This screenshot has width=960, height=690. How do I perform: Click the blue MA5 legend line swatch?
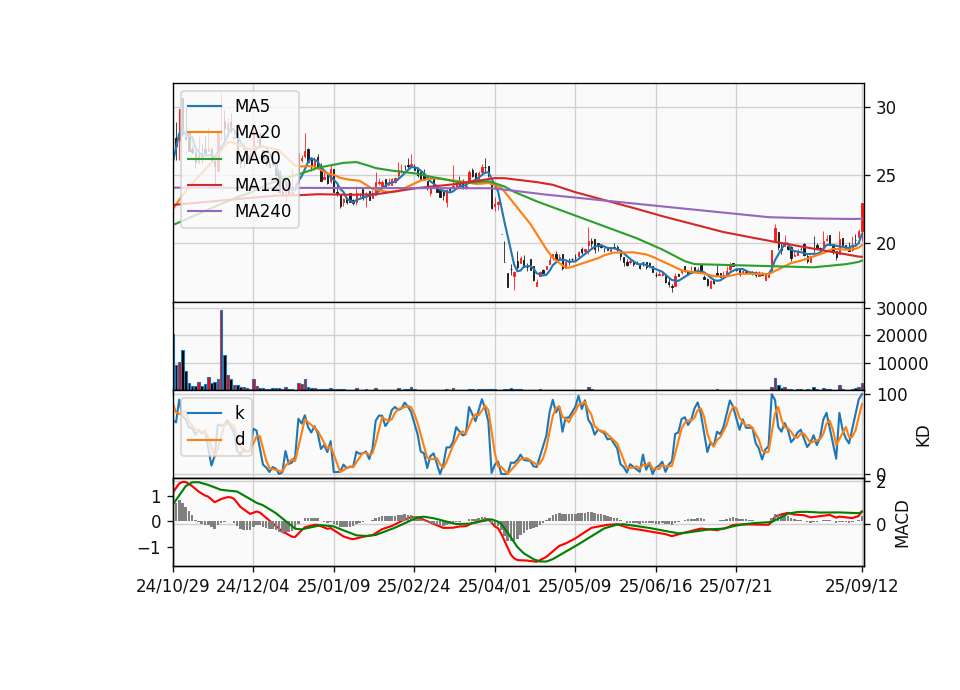click(x=204, y=107)
